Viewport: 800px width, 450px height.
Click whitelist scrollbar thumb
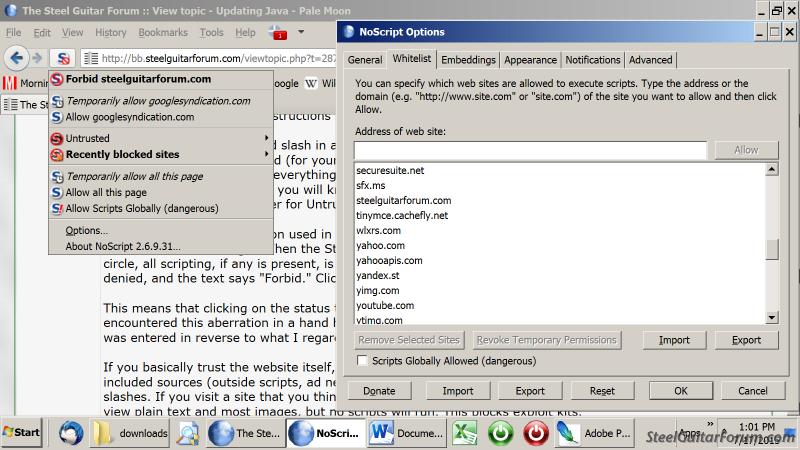(772, 249)
